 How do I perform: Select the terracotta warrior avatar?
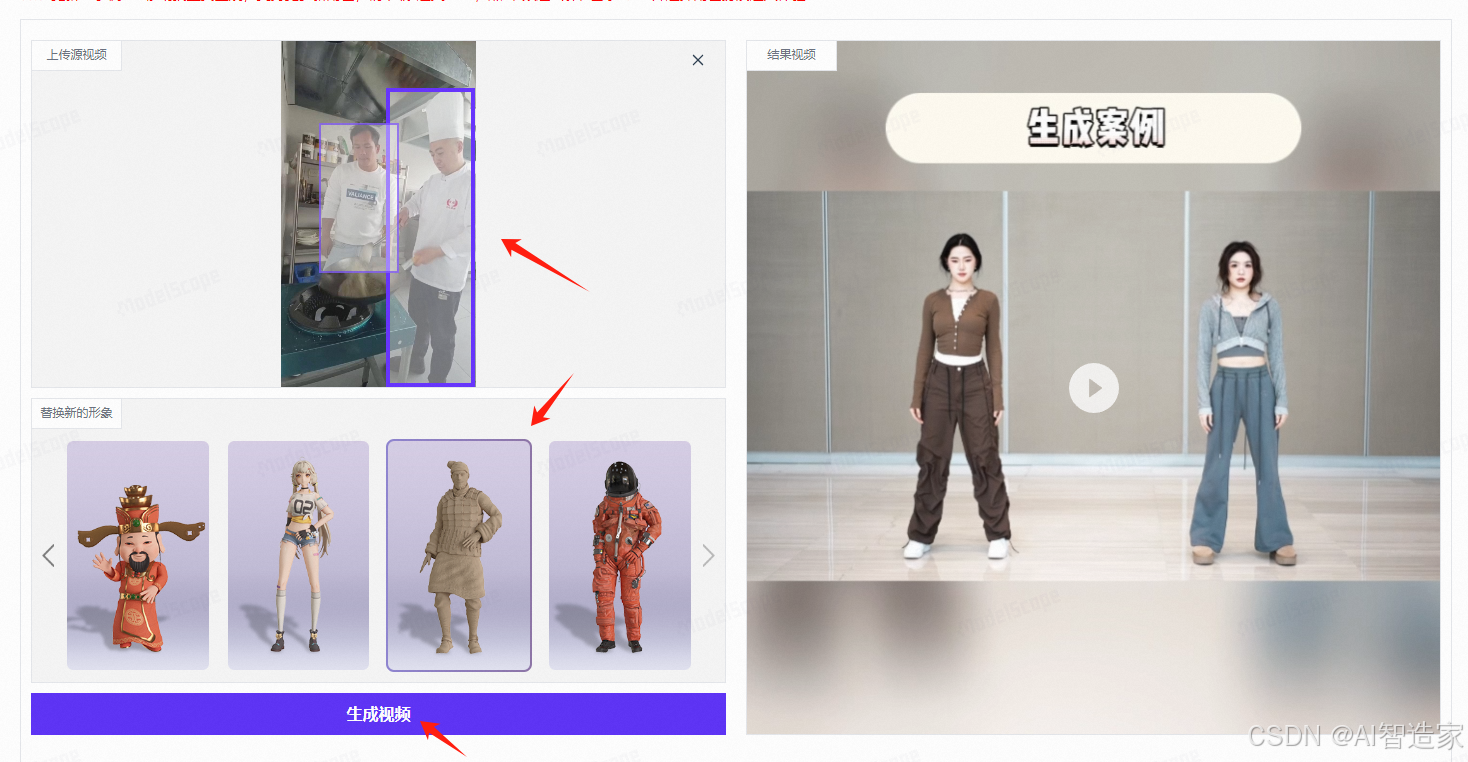(459, 555)
